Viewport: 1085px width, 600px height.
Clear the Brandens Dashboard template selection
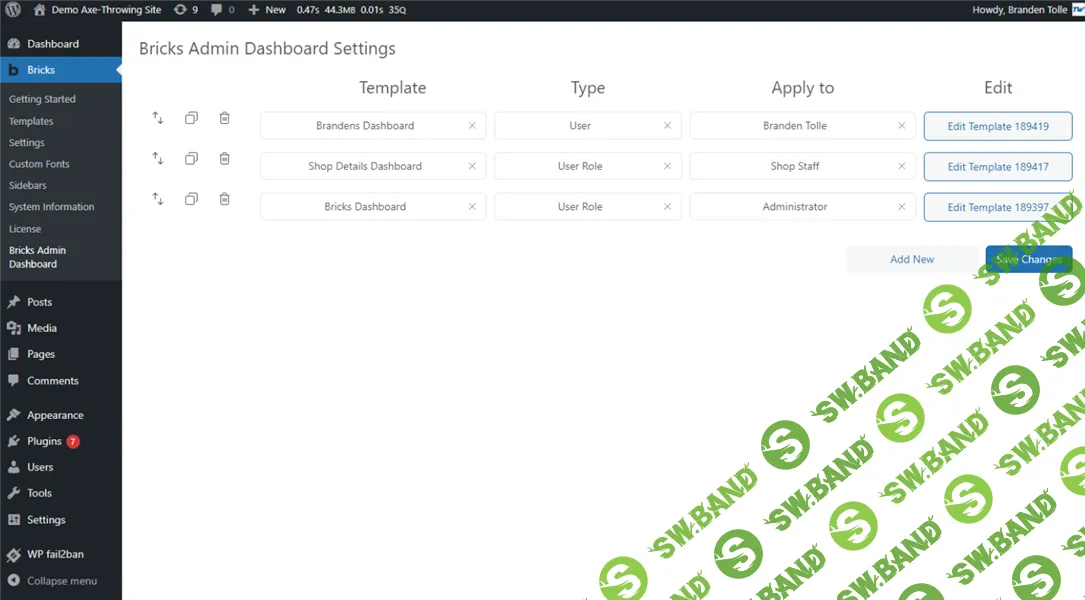pos(472,126)
